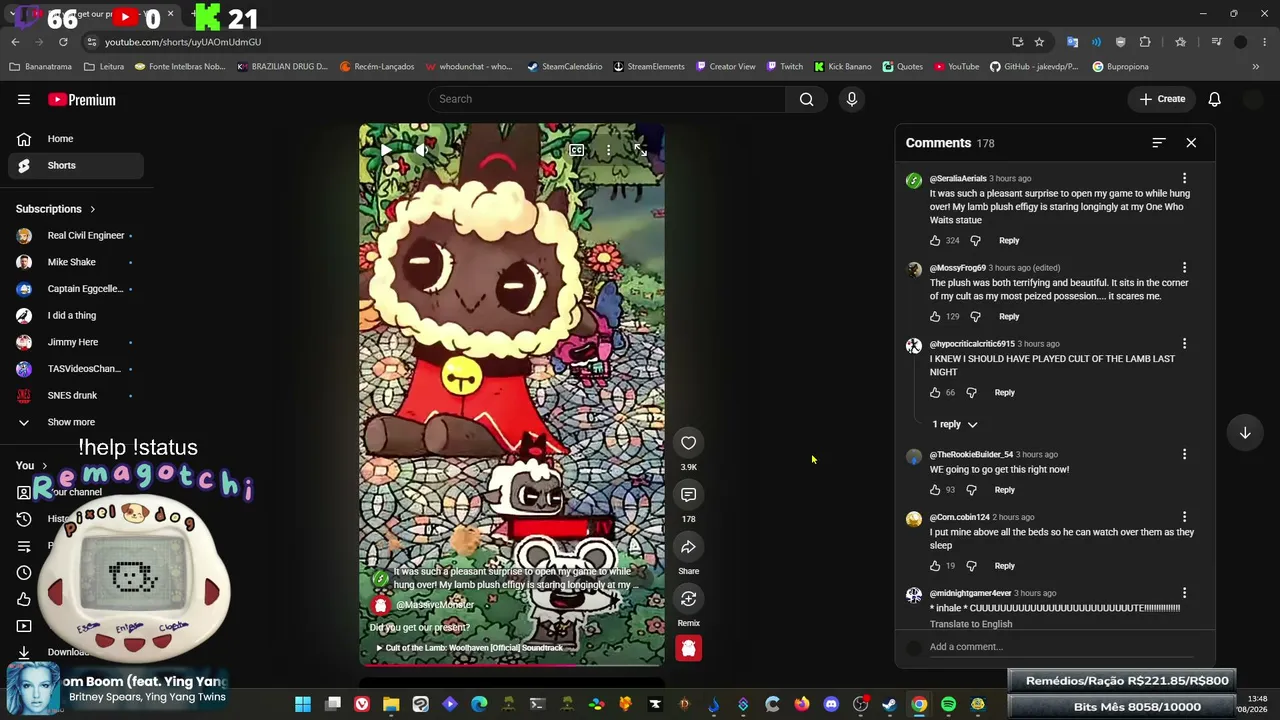Like the @hypocriticalcritic6915 comment
Screen dimensions: 1280x720
pos(935,393)
